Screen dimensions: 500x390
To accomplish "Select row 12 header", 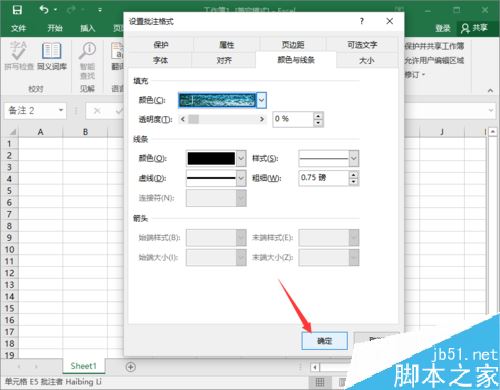I will click(x=9, y=273).
